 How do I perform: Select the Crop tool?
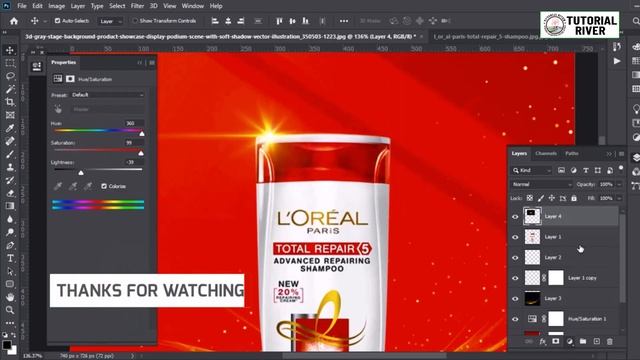coord(10,102)
